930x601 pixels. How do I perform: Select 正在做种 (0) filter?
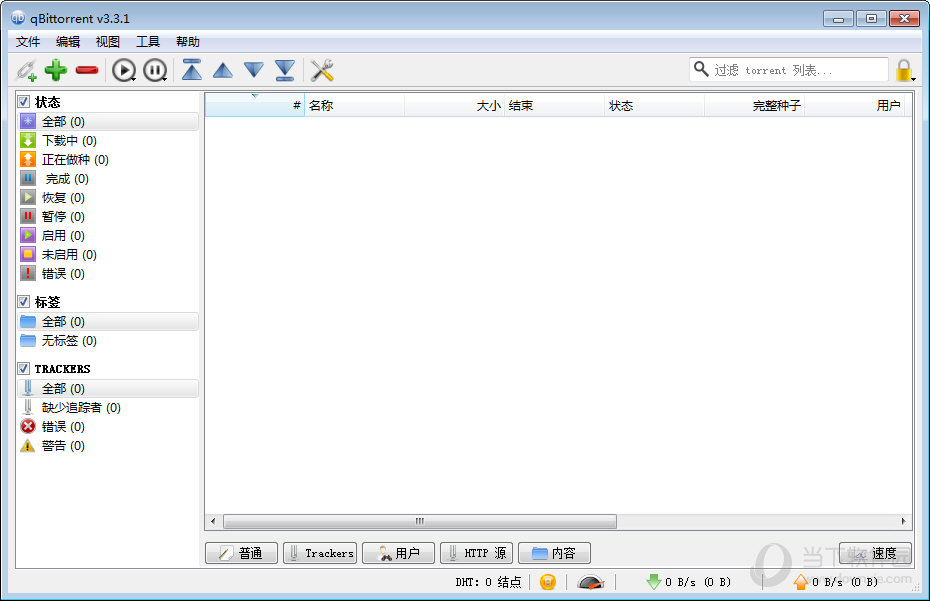108,160
